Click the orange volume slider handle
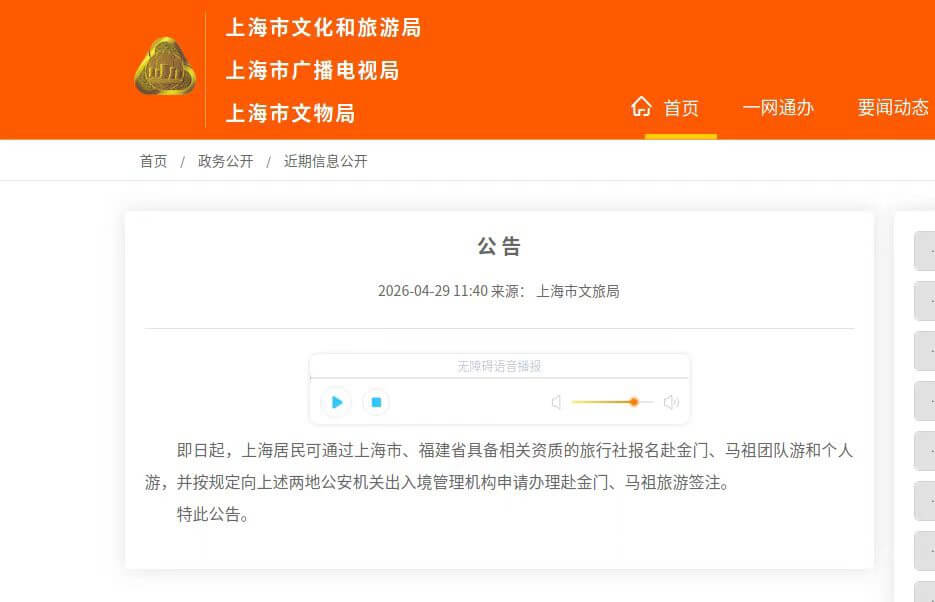This screenshot has width=935, height=602. 634,402
